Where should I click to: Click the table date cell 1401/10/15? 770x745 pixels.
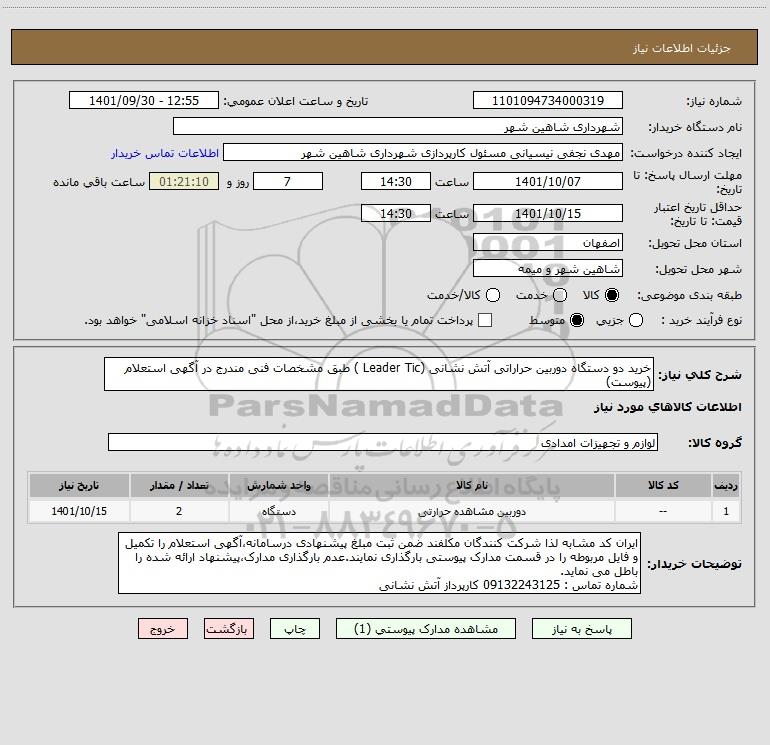(79, 511)
